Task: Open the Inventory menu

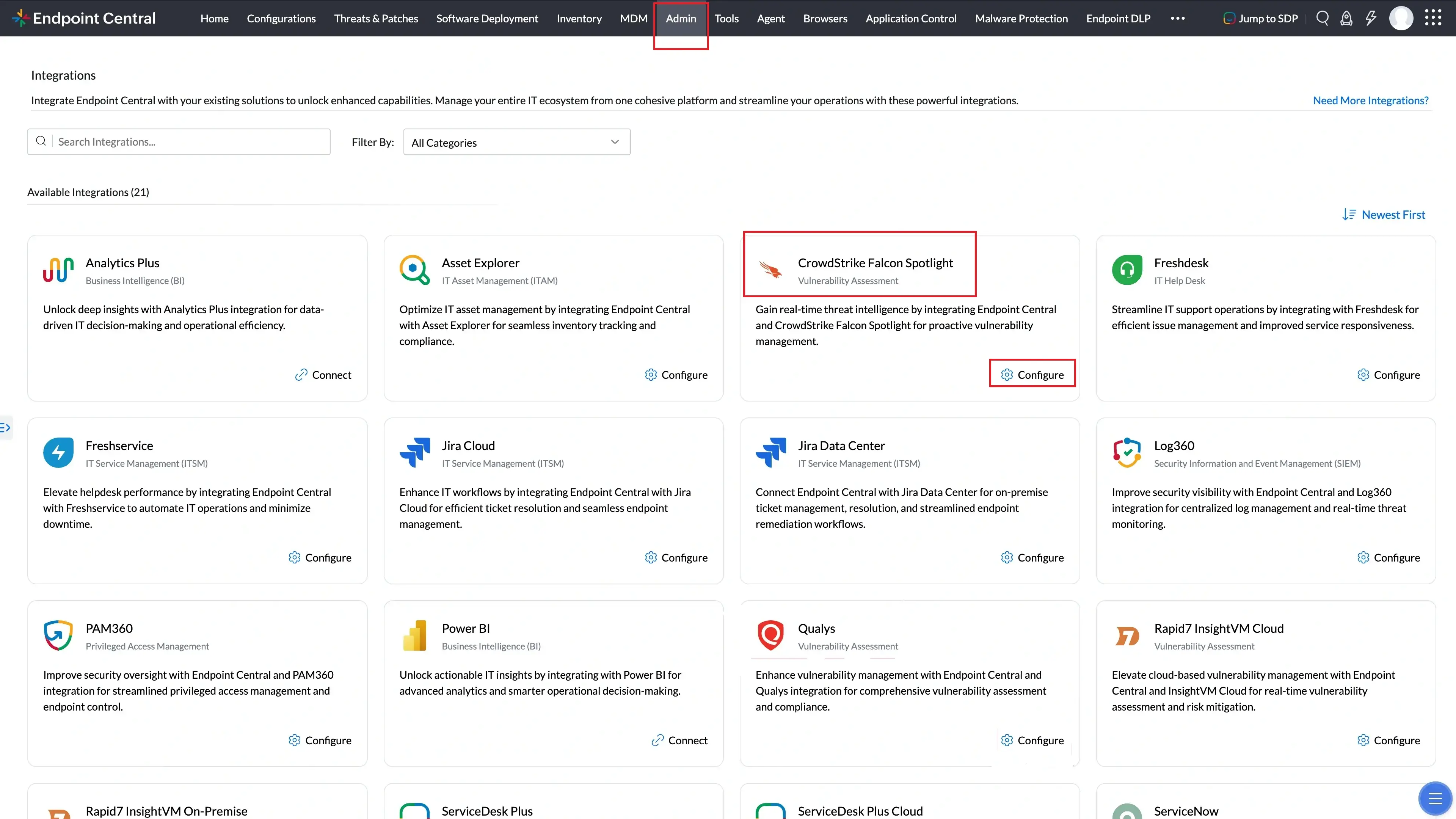Action: point(579,18)
